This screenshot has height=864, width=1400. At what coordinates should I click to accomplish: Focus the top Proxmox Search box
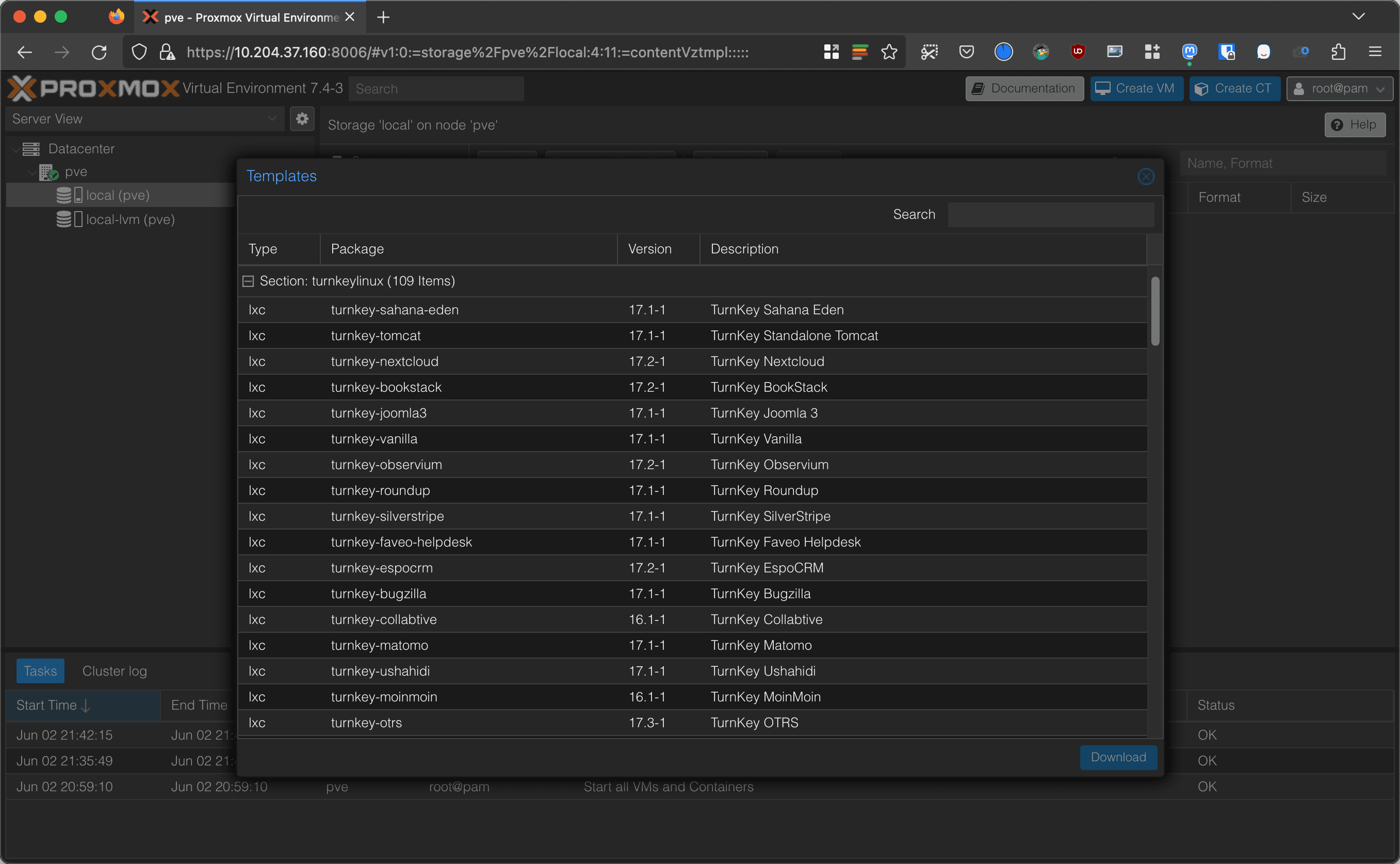[436, 89]
